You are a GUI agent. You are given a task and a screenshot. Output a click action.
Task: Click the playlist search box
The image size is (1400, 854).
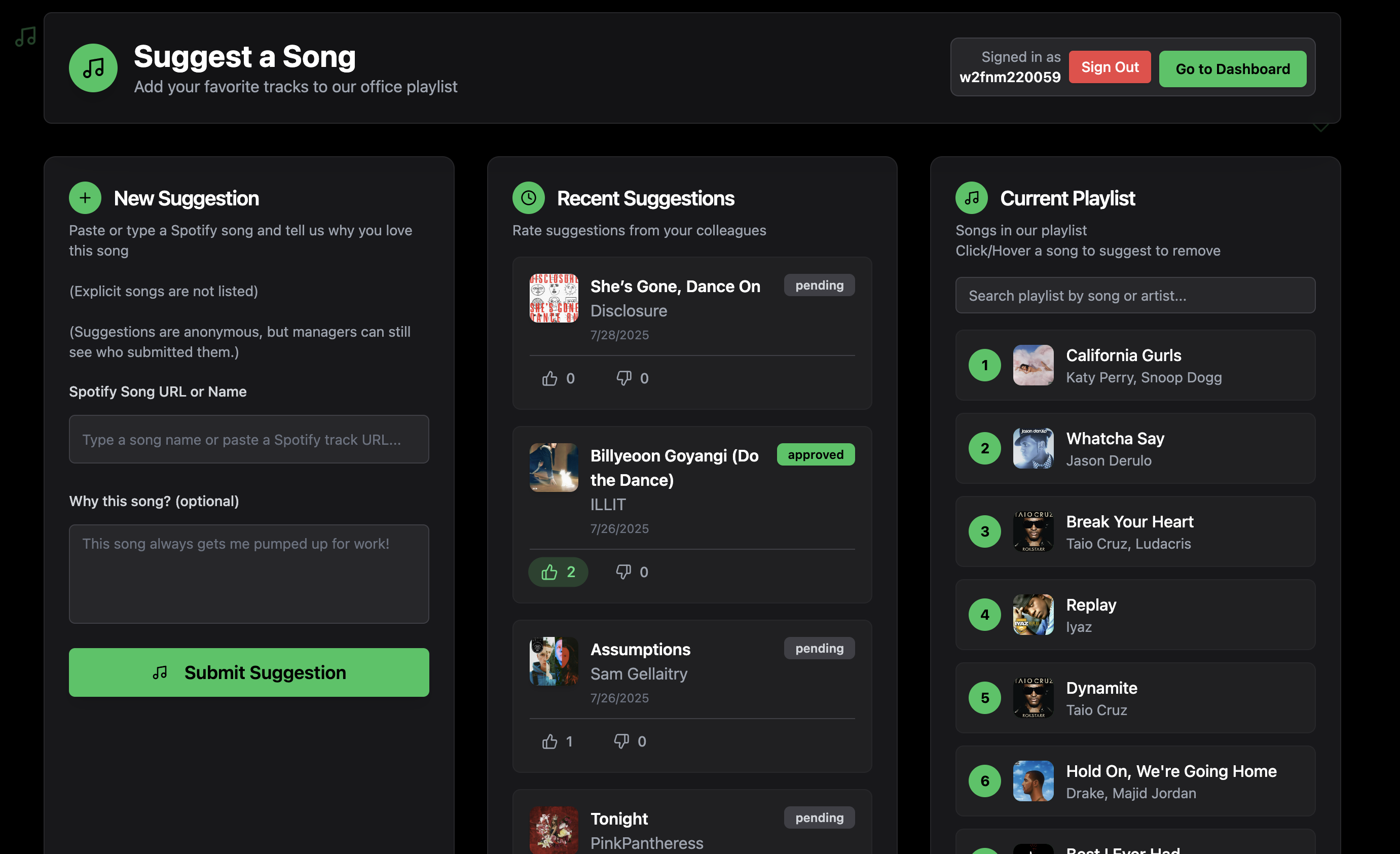(x=1135, y=295)
